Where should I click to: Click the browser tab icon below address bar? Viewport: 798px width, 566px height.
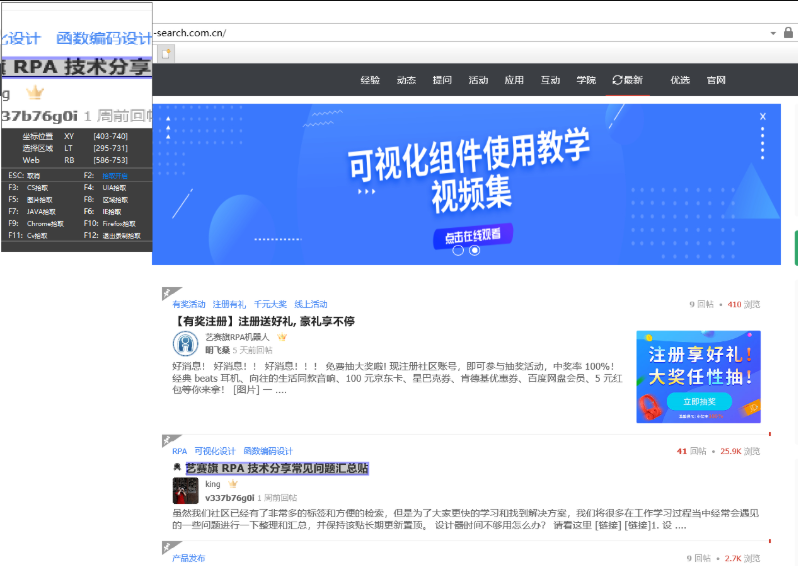pos(166,53)
